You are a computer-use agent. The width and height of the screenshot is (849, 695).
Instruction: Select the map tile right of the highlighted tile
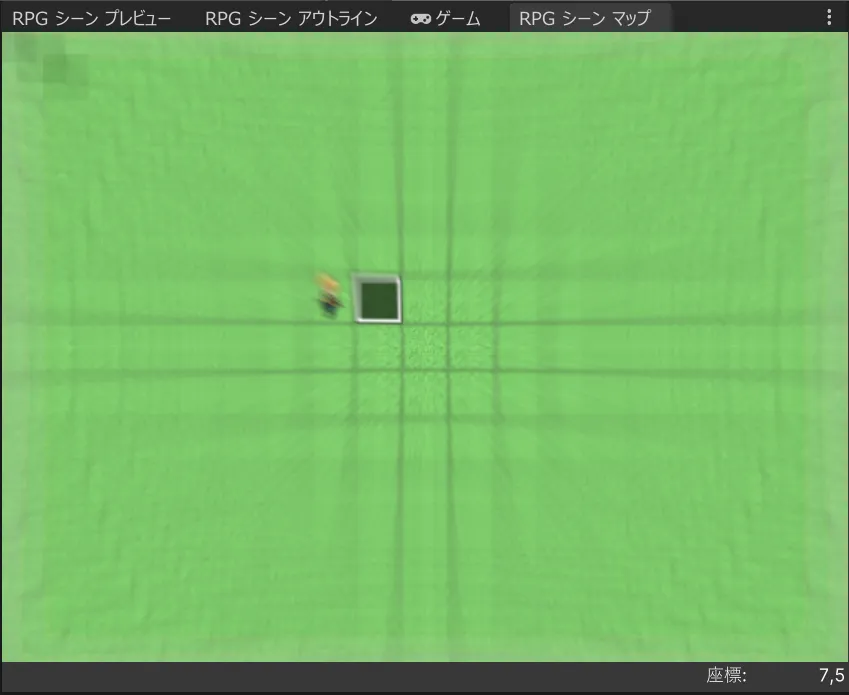coord(426,299)
